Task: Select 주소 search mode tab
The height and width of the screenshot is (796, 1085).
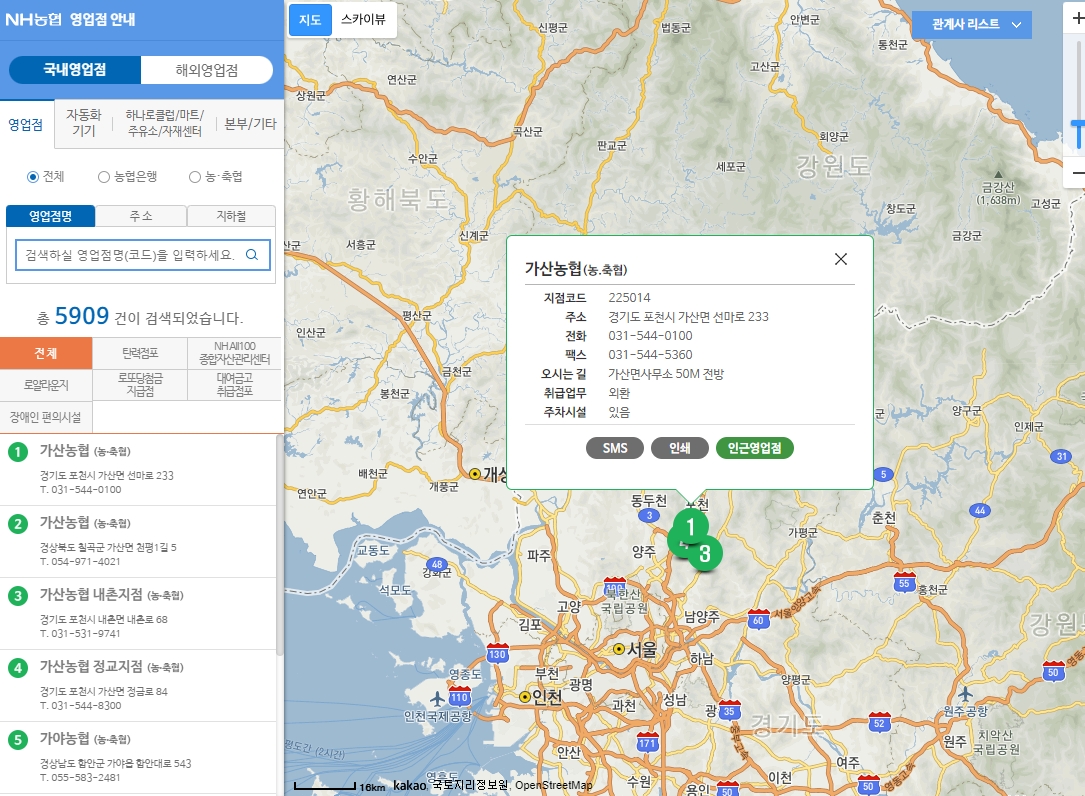Action: (141, 216)
